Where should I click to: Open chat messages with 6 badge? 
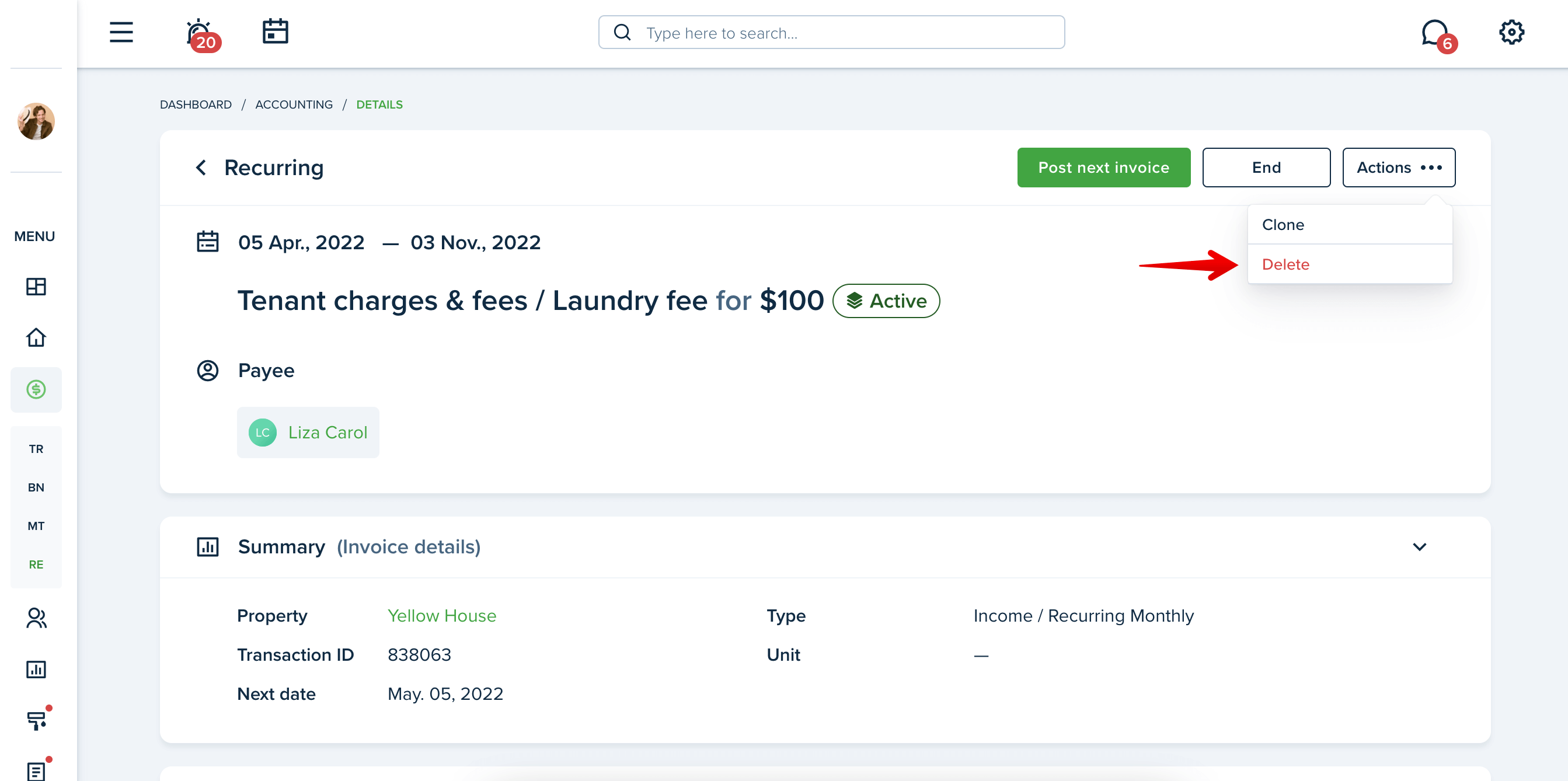tap(1438, 35)
